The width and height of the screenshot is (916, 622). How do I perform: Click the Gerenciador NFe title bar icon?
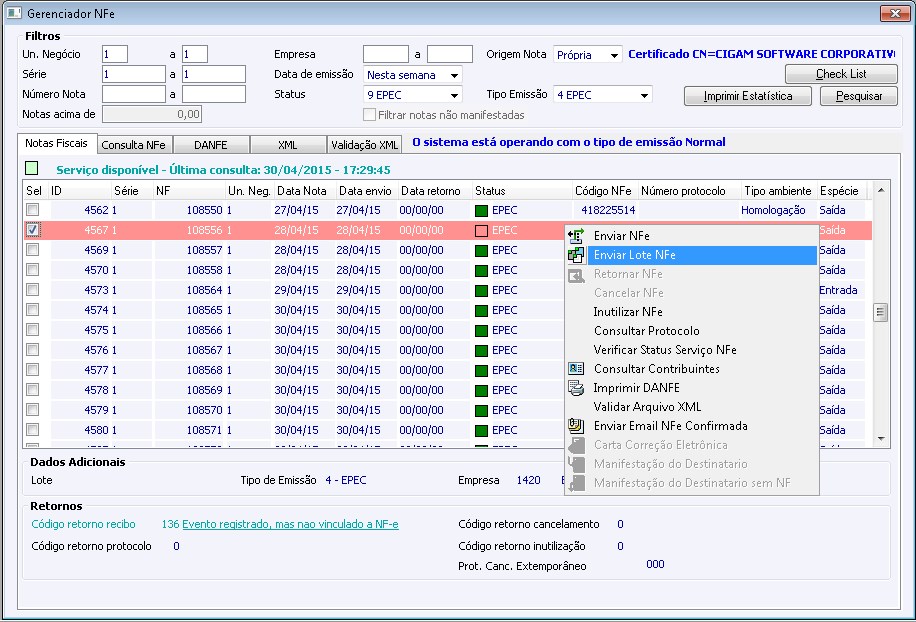click(x=14, y=13)
